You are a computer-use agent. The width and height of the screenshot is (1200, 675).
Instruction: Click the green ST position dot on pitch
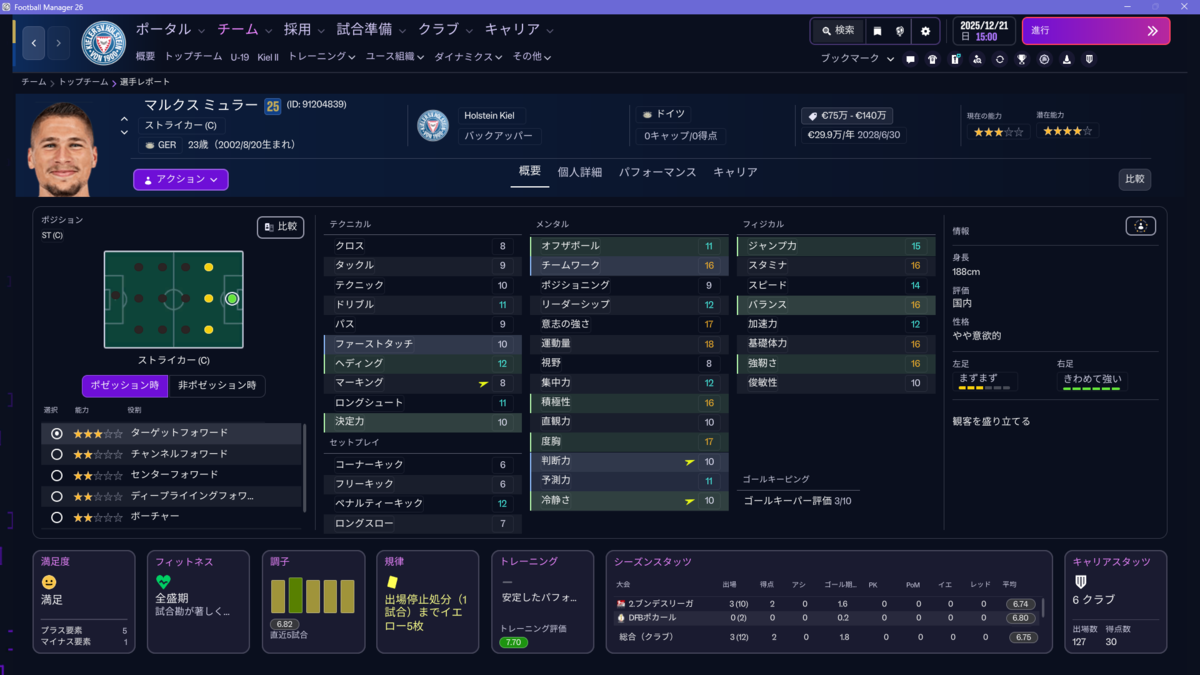pos(232,298)
